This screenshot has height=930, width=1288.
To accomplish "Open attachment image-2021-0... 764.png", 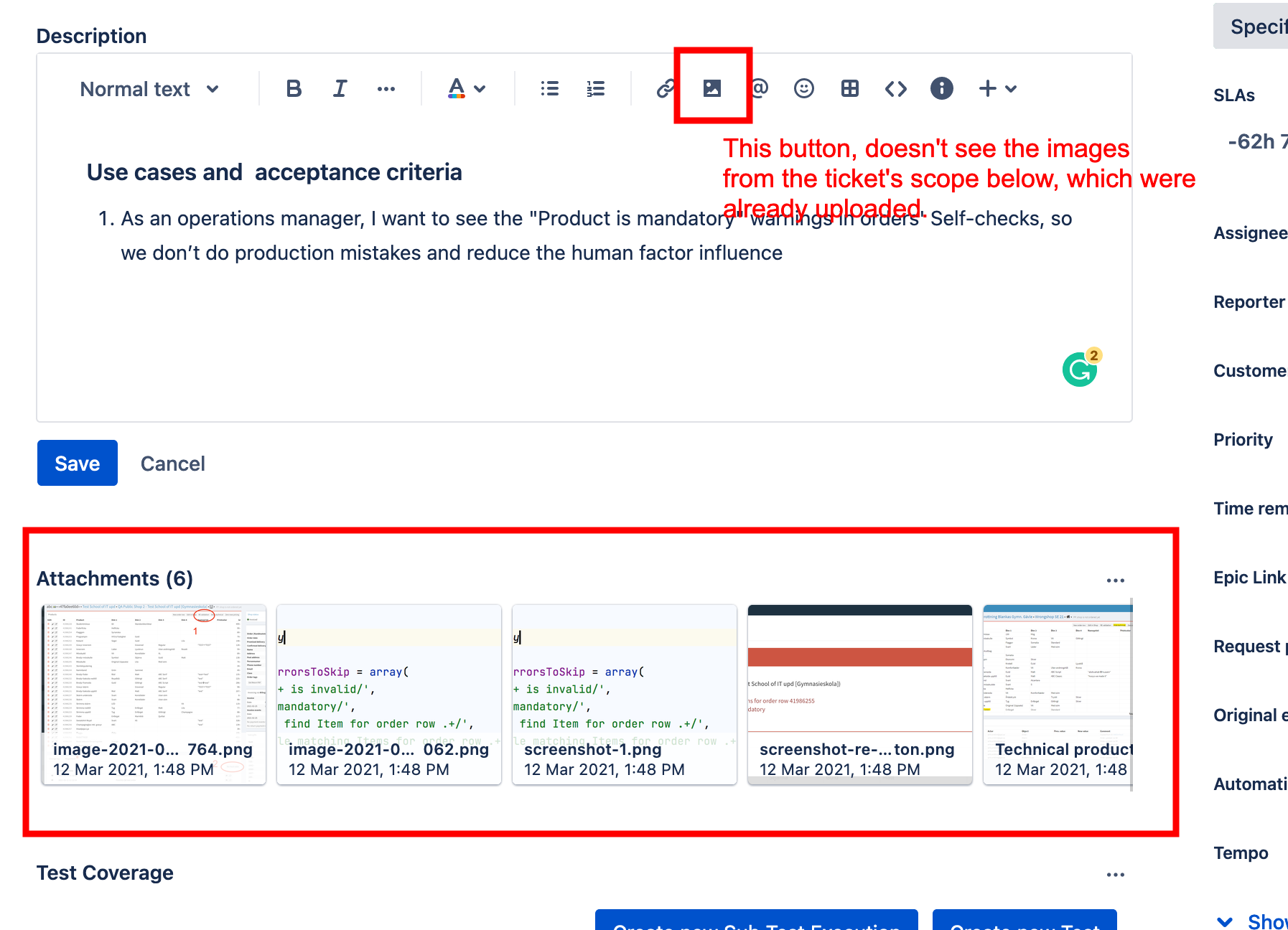I will [x=154, y=695].
